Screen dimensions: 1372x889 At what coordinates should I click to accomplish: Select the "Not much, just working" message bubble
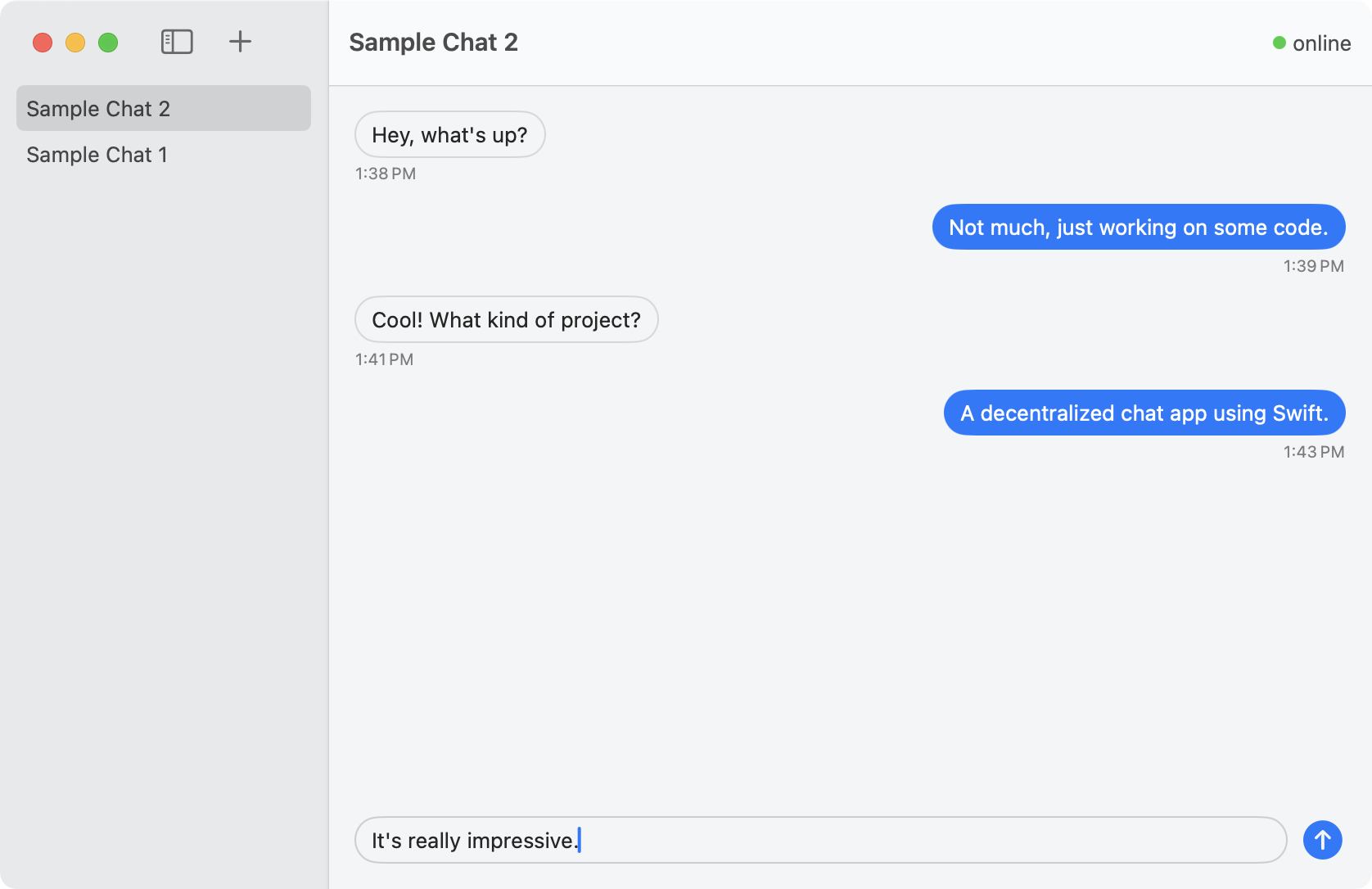coord(1138,228)
